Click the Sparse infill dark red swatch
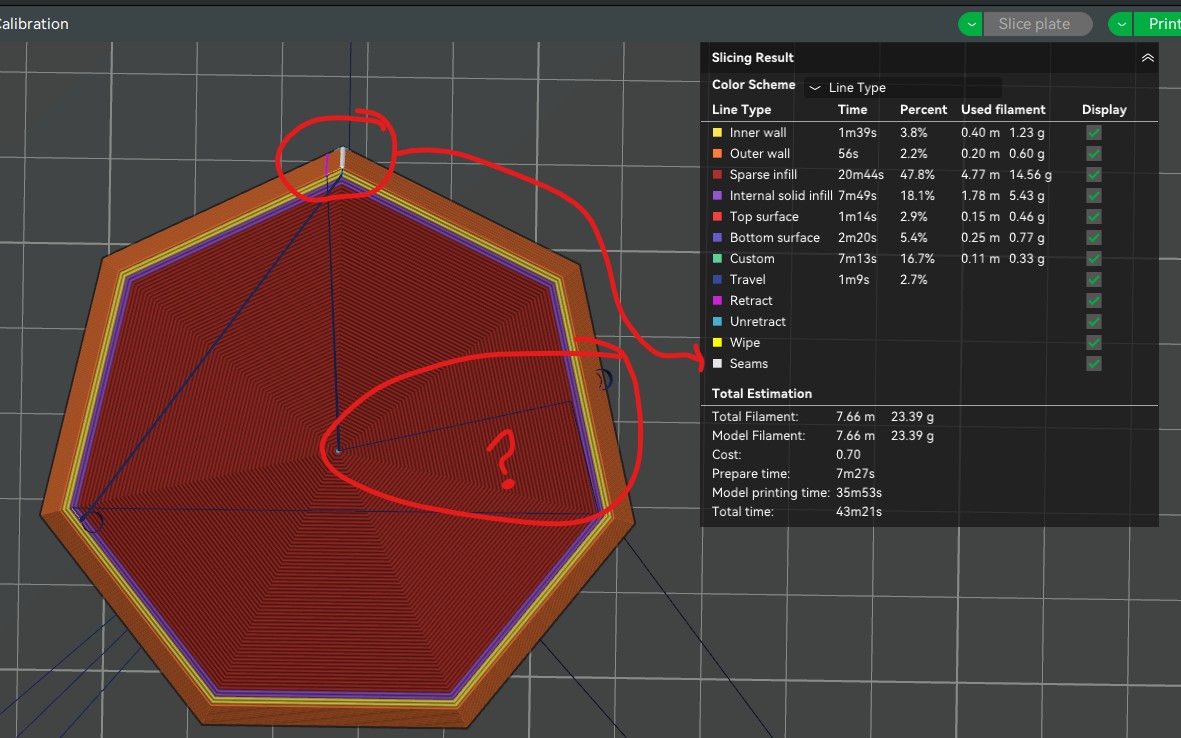 pos(717,175)
